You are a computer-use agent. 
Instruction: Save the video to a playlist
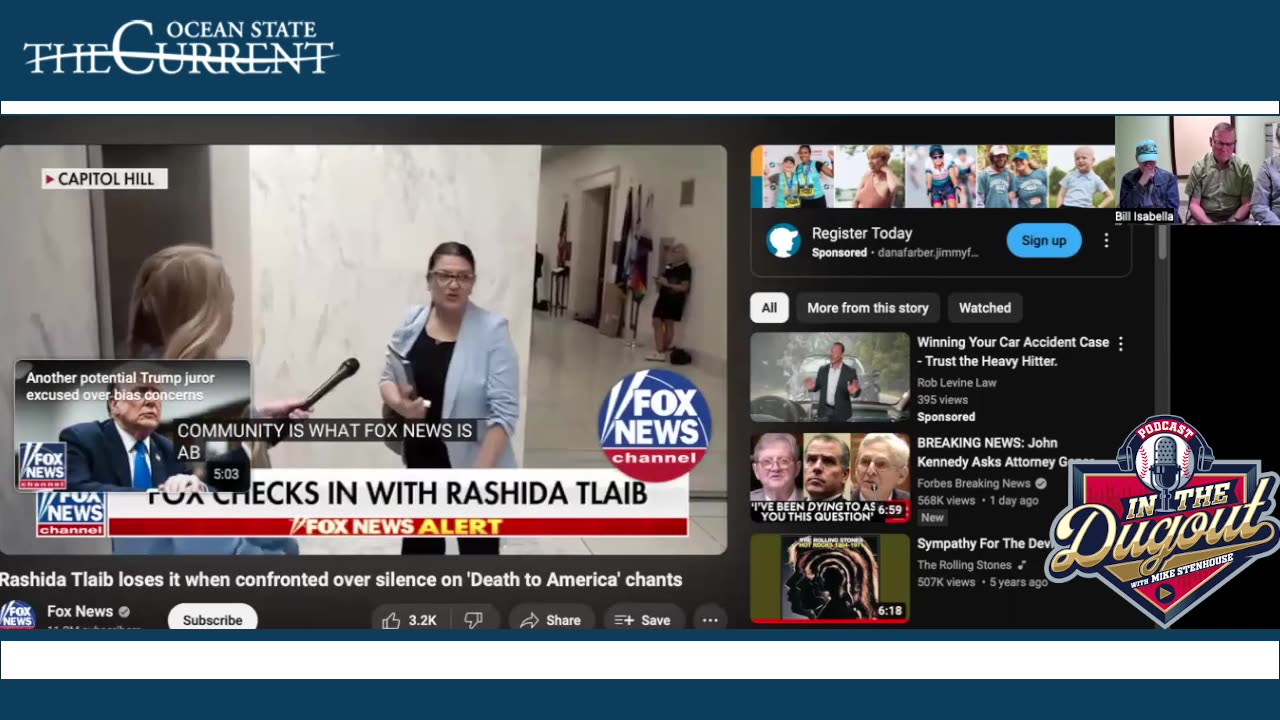click(x=643, y=620)
